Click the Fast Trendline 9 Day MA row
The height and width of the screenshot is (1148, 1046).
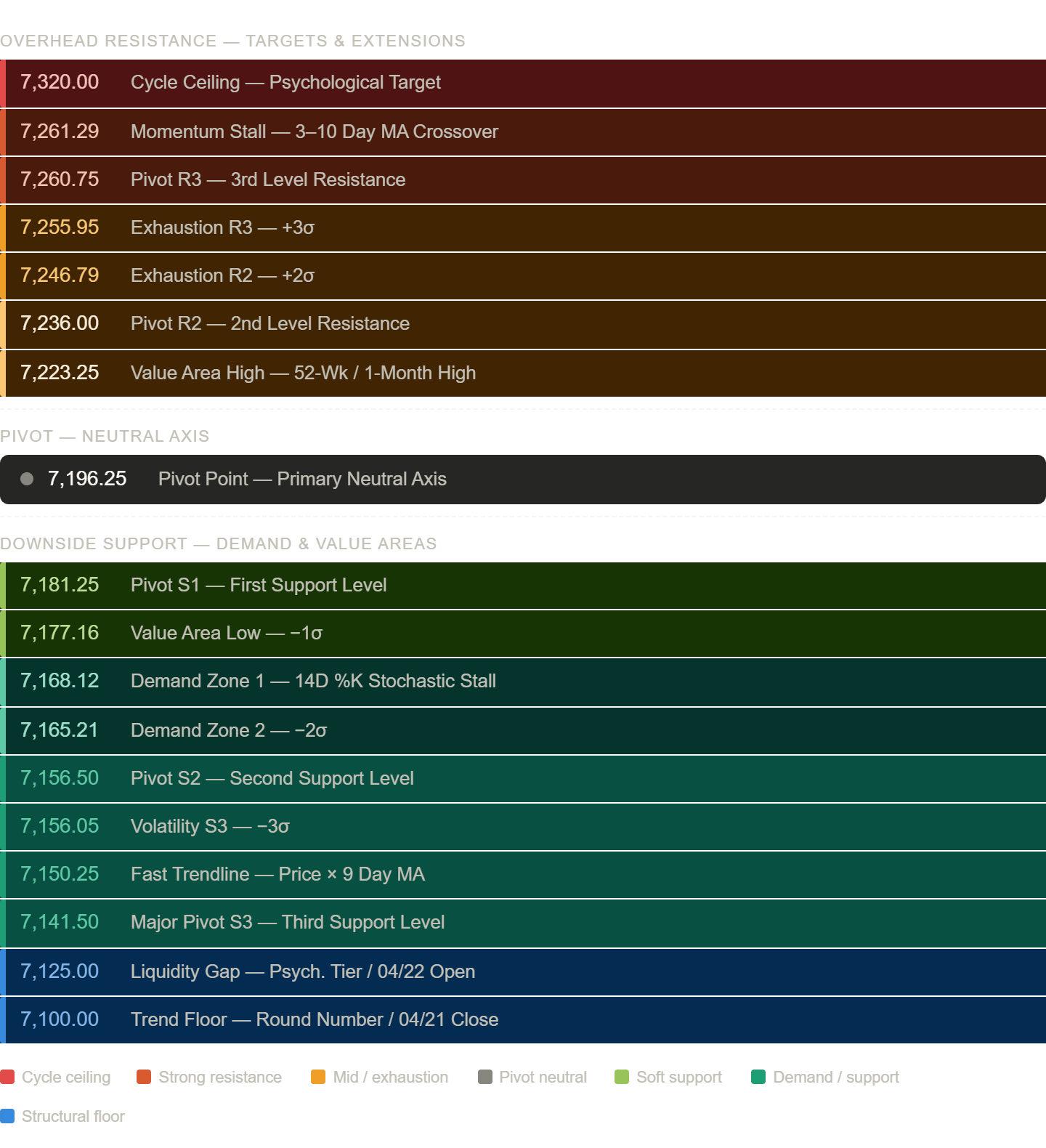pyautogui.click(x=523, y=874)
